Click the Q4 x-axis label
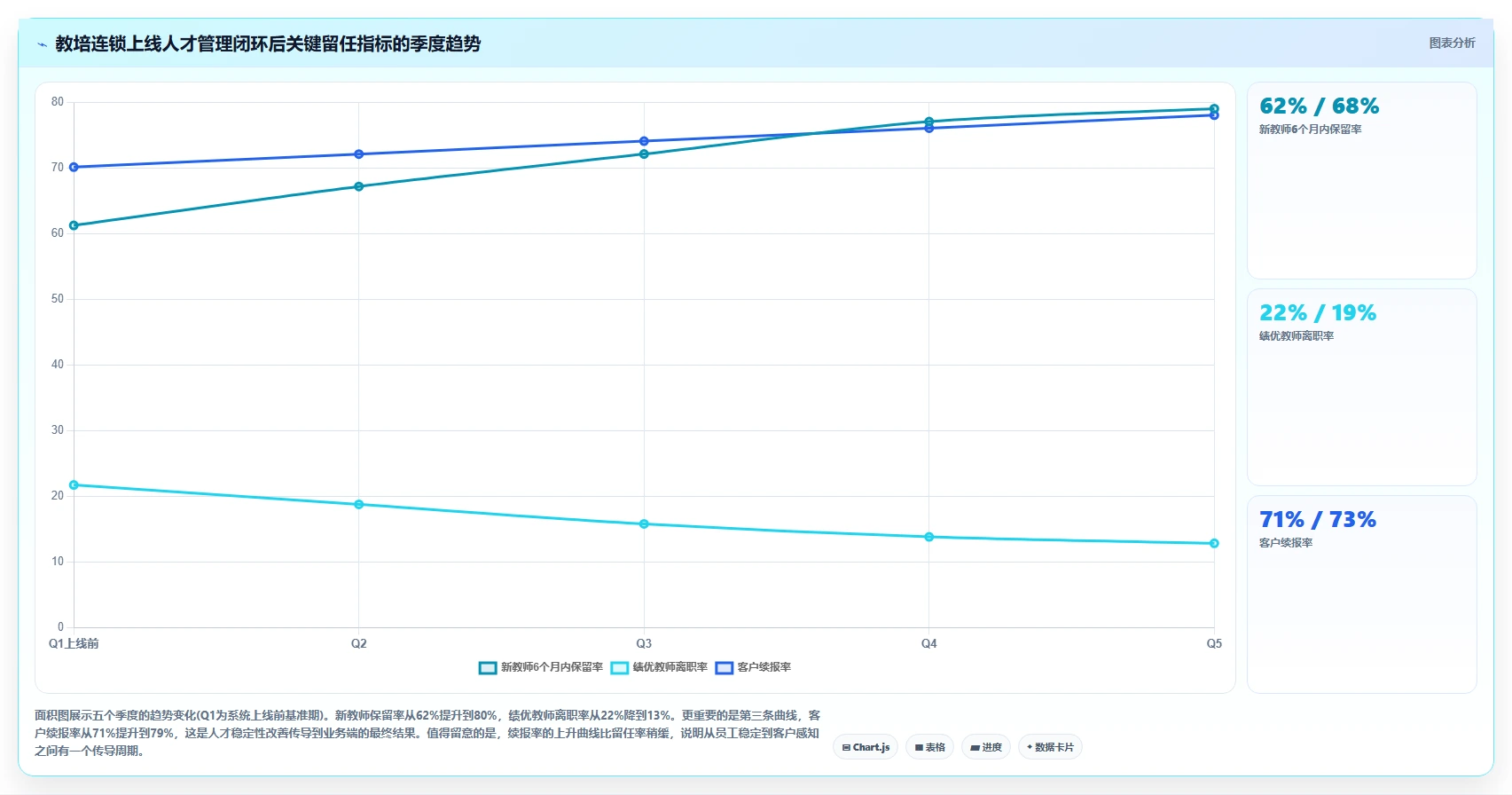Image resolution: width=1512 pixels, height=795 pixels. 929,644
